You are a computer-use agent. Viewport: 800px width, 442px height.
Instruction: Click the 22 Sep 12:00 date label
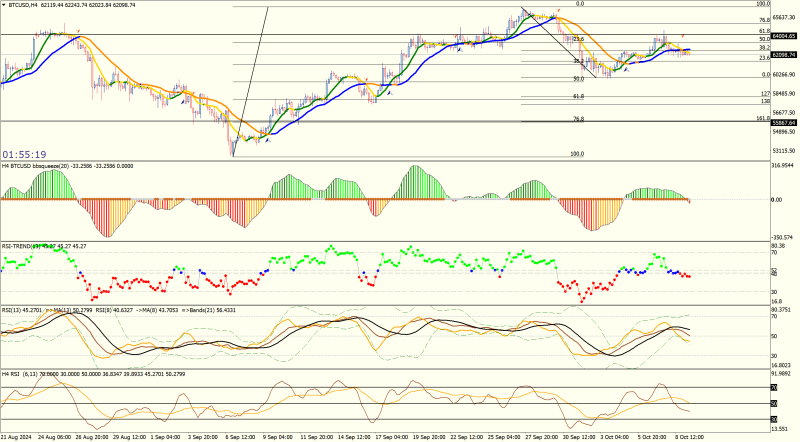(x=466, y=437)
